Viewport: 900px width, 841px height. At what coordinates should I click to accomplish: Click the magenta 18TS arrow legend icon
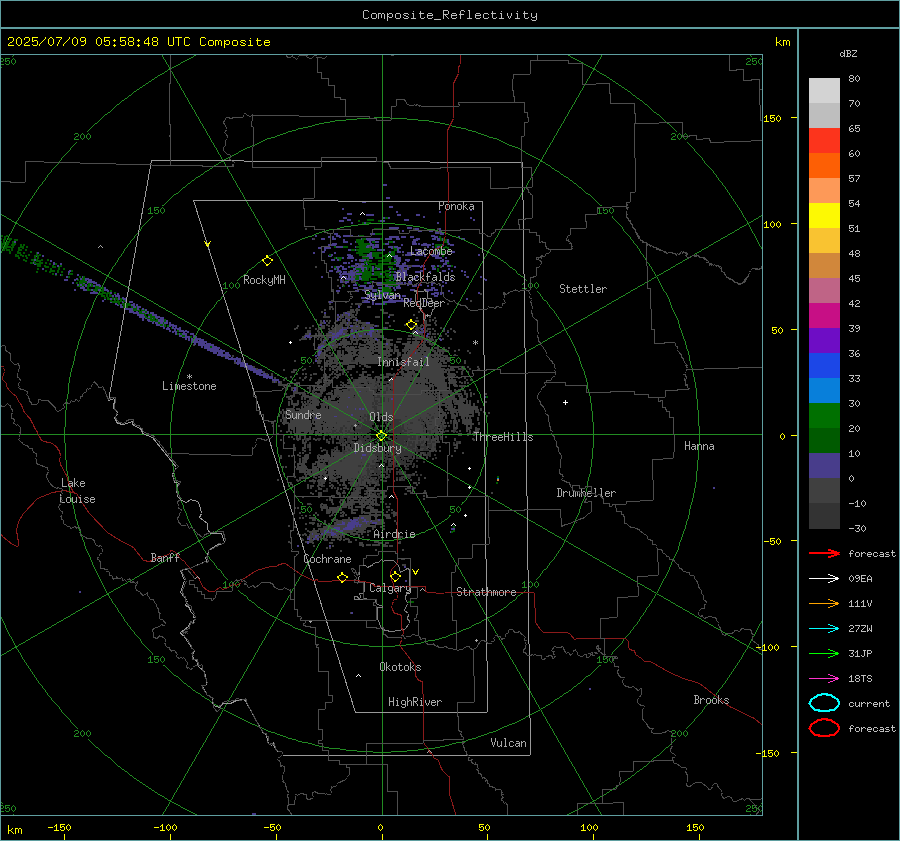click(x=824, y=679)
